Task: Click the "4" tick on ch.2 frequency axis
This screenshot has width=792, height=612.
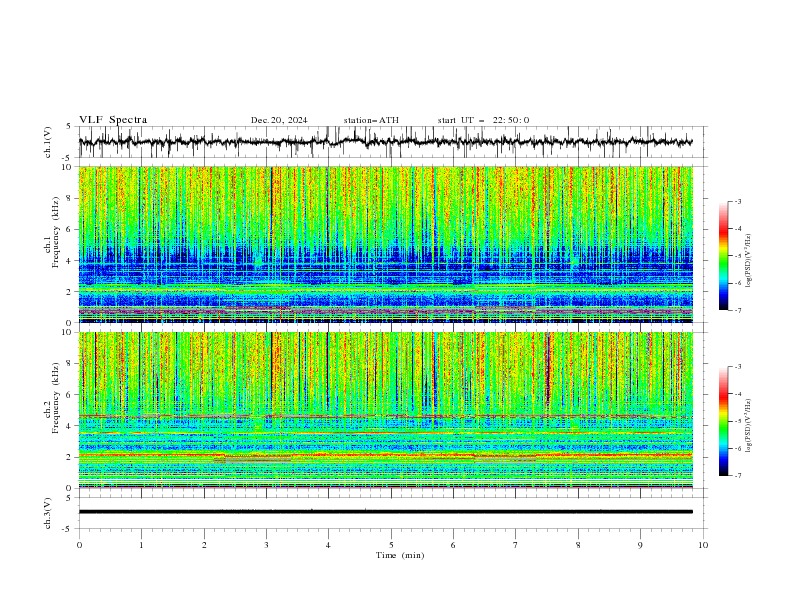Action: click(70, 426)
